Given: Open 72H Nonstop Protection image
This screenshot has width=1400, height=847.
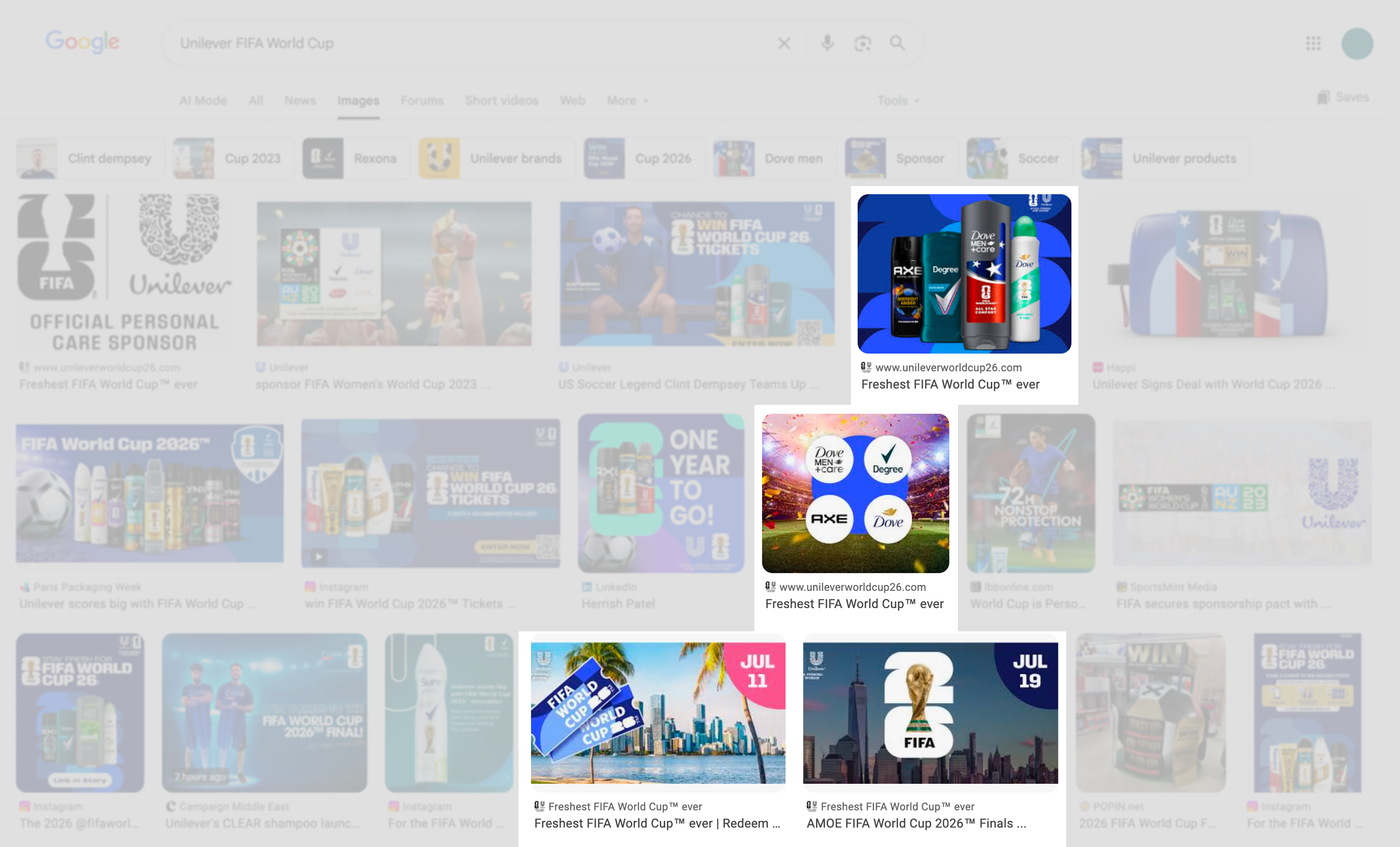Looking at the screenshot, I should [1031, 493].
